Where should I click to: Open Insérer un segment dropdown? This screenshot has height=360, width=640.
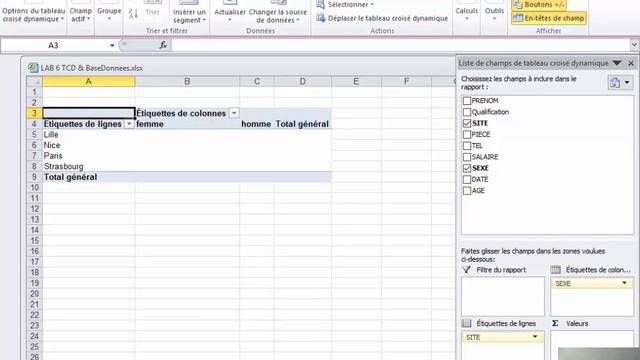click(x=189, y=16)
